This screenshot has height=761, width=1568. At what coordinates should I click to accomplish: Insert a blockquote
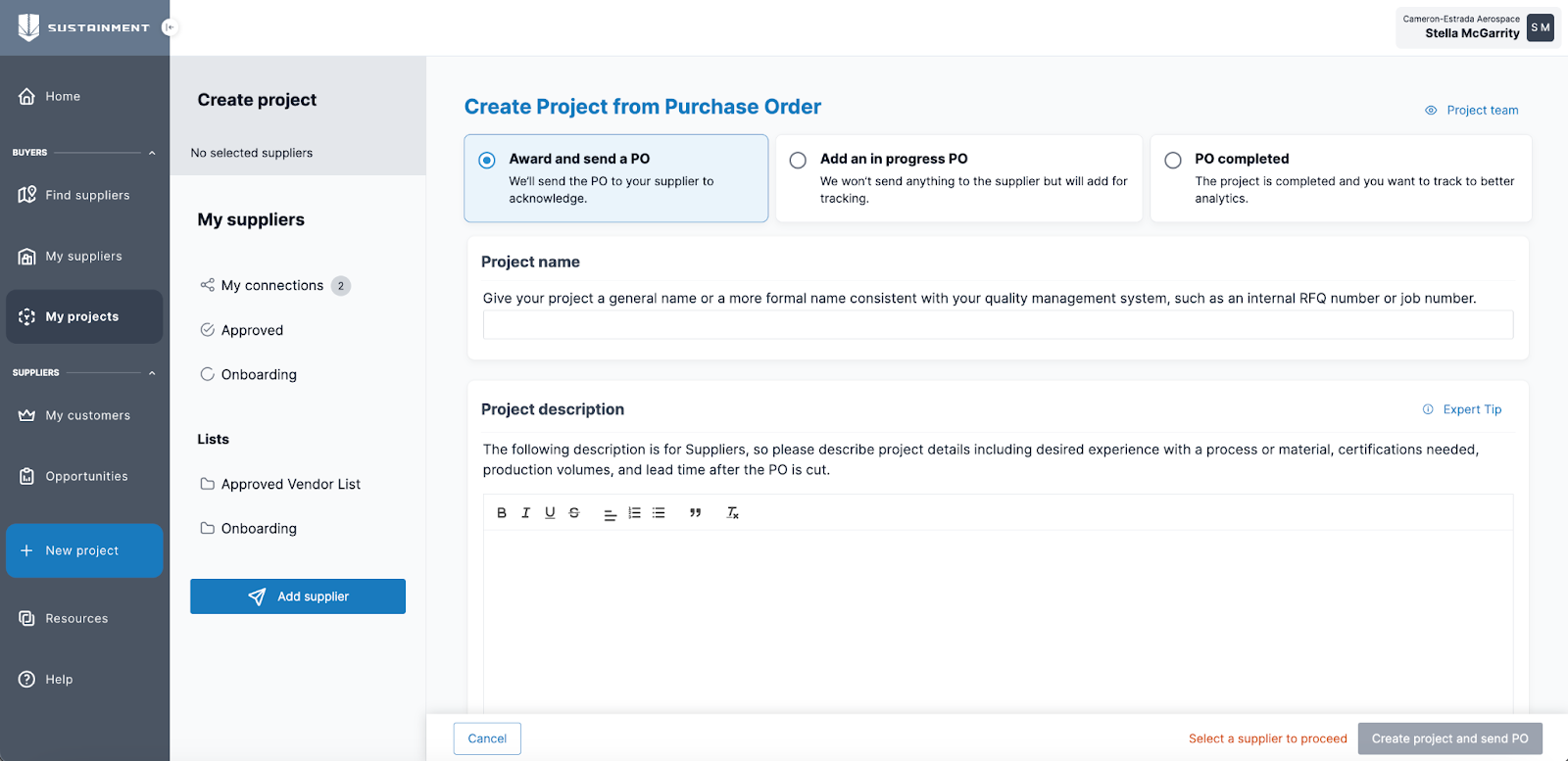tap(695, 512)
